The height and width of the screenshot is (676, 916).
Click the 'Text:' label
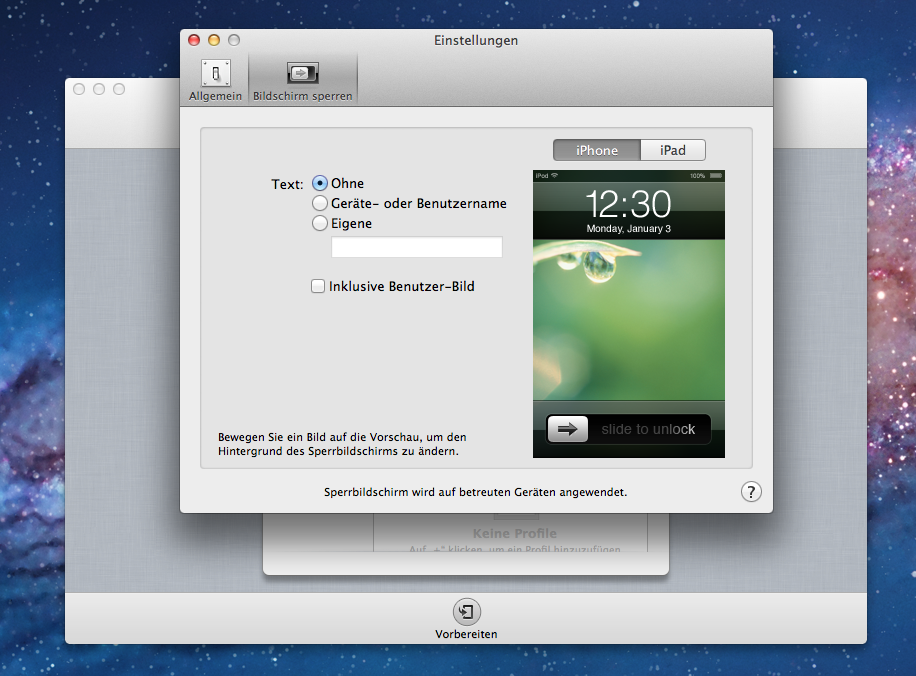coord(287,184)
